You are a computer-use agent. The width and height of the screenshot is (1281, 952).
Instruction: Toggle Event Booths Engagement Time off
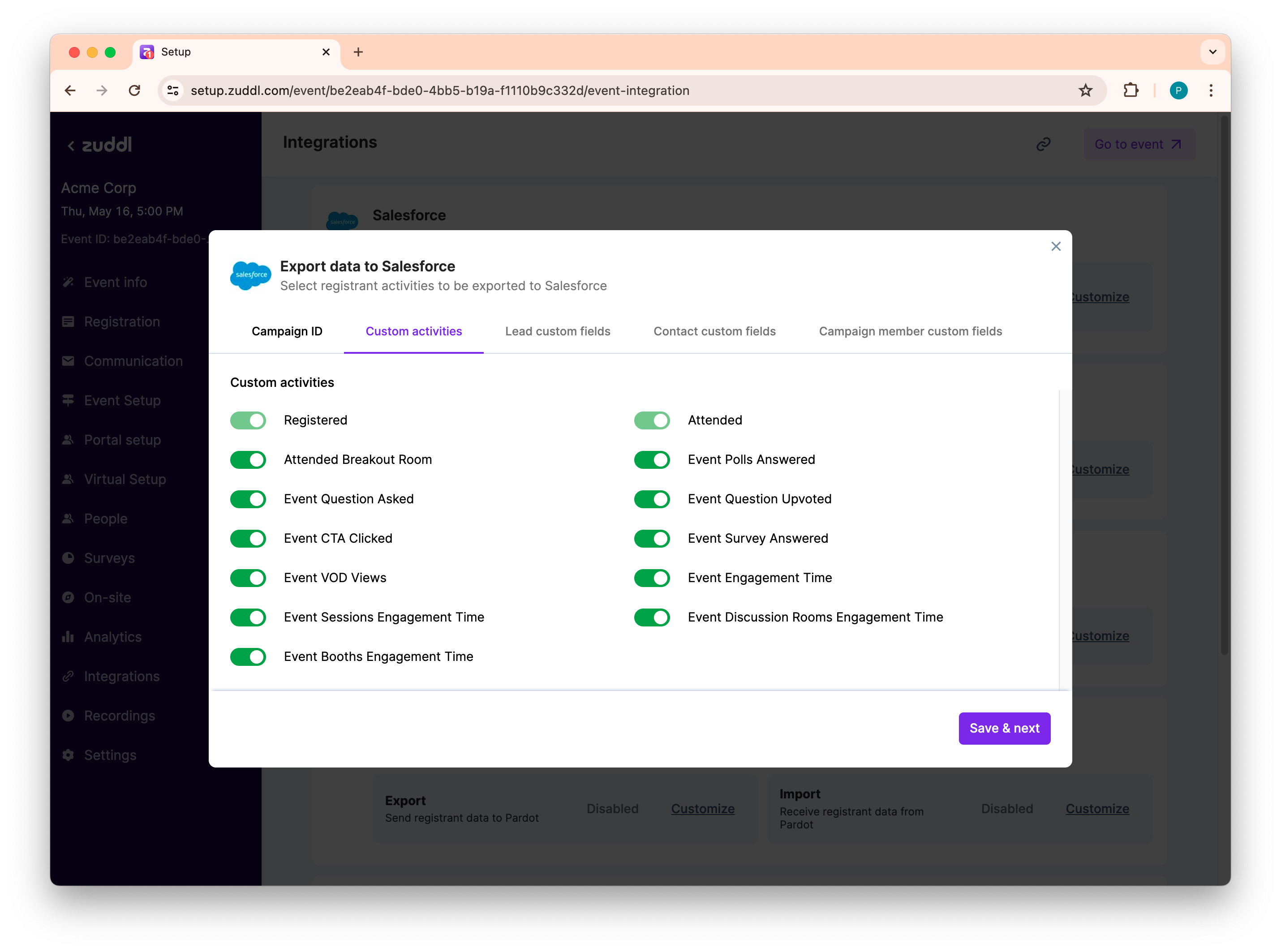249,657
